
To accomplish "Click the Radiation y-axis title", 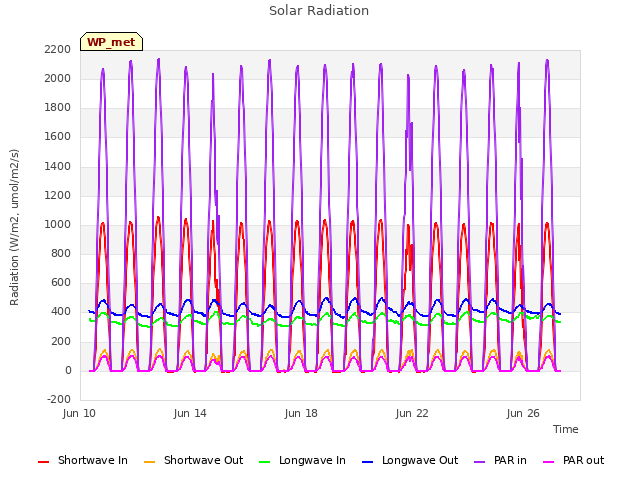I will coord(14,227).
